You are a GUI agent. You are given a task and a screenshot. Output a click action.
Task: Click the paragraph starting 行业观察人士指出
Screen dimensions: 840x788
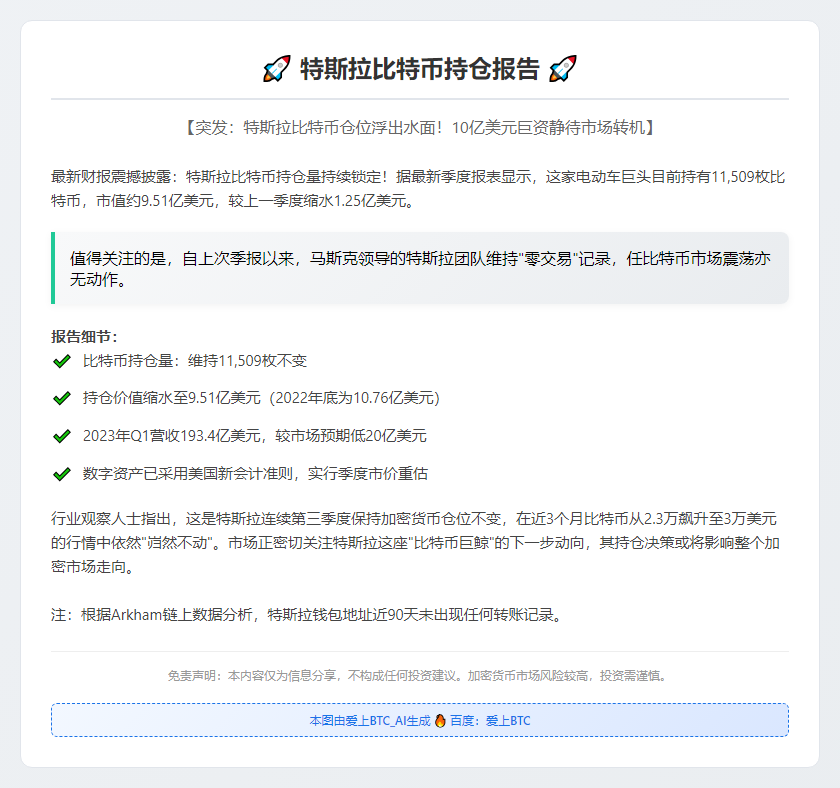(x=415, y=543)
